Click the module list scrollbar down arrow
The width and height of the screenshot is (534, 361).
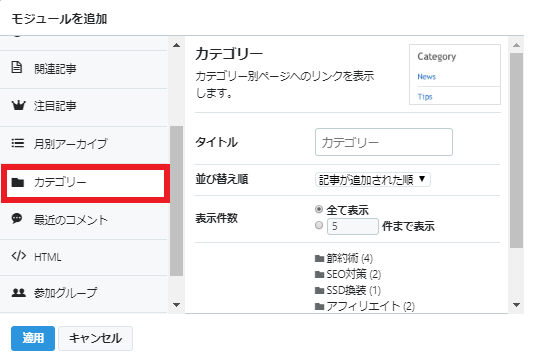coord(176,305)
